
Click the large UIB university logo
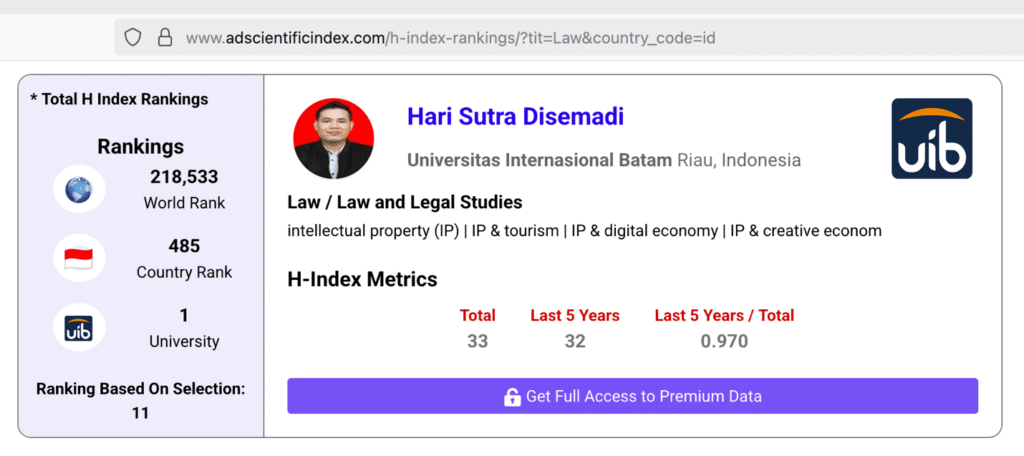coord(931,139)
